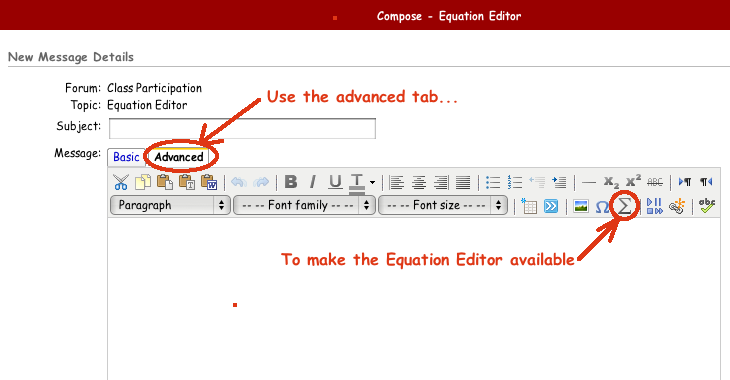Image resolution: width=730 pixels, height=380 pixels.
Task: Click the 'New Message Details' heading
Action: click(71, 57)
